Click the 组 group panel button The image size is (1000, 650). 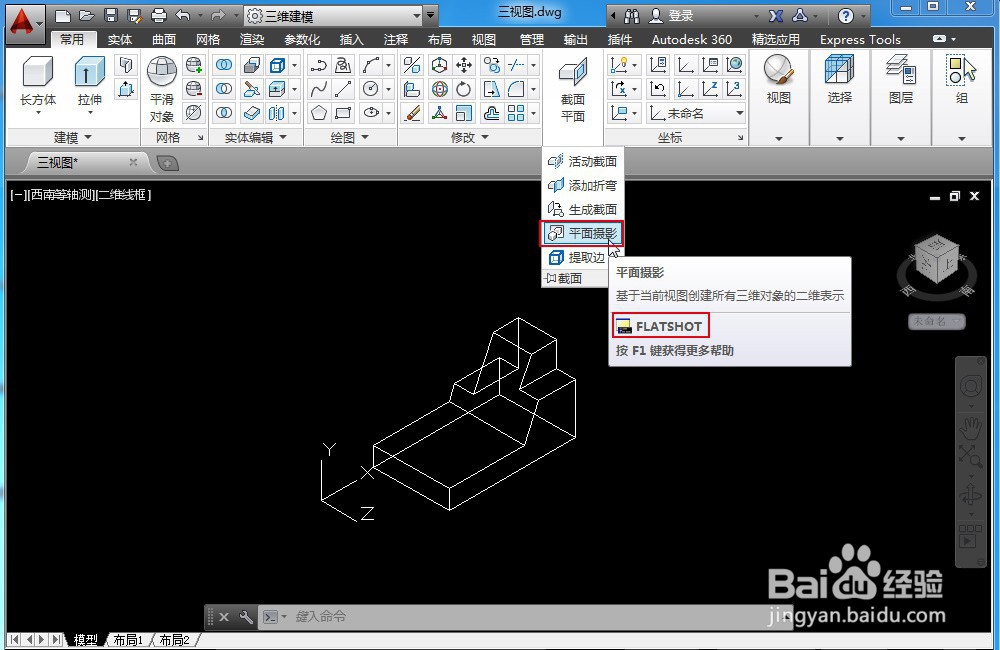[x=962, y=81]
